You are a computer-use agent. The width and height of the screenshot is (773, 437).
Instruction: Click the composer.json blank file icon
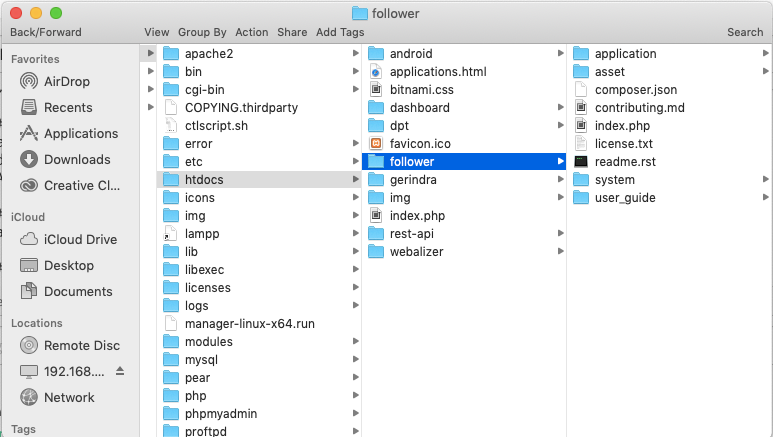pos(581,89)
